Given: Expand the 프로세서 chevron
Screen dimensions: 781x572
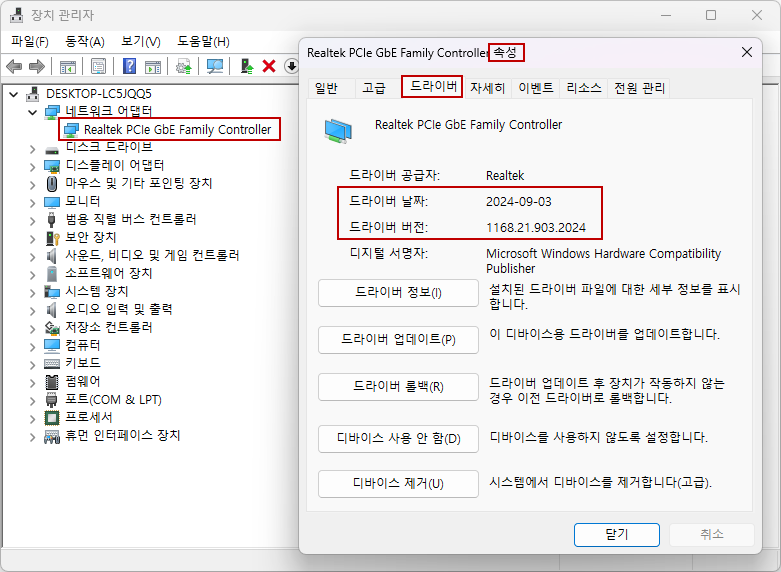Looking at the screenshot, I should point(32,419).
